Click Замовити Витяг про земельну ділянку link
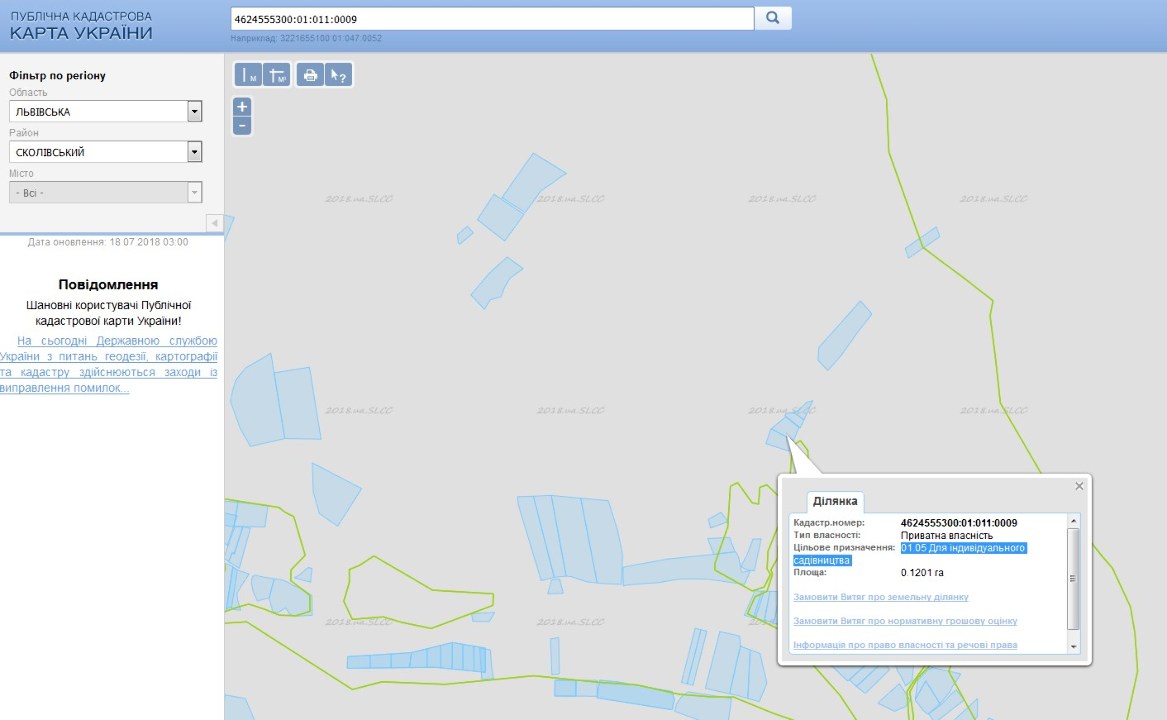Screen dimensions: 1167x720 (880, 597)
